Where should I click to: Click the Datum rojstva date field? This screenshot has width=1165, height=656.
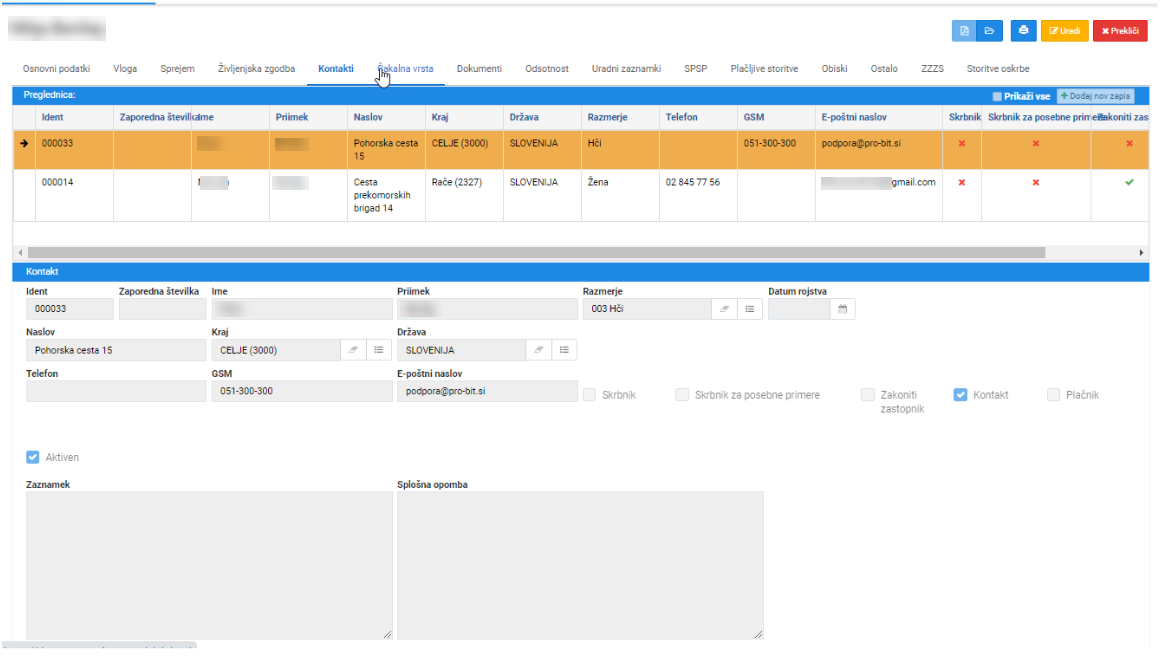click(799, 309)
